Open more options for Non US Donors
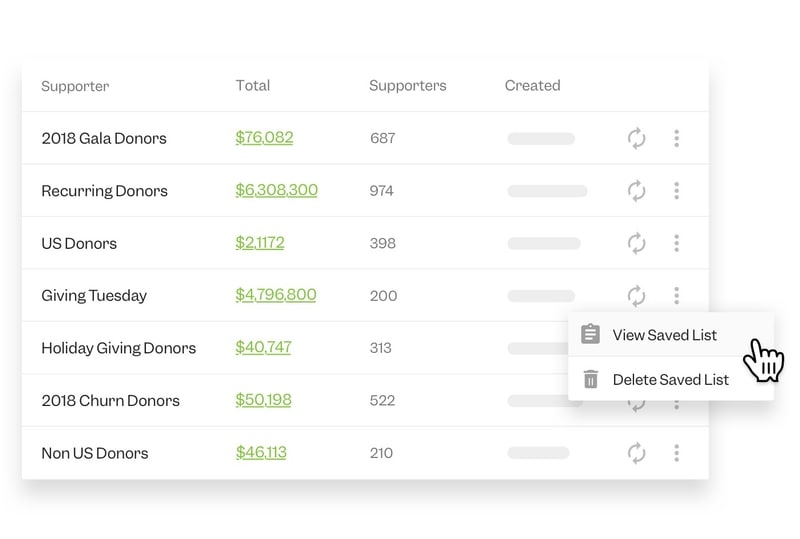This screenshot has height=539, width=800. click(x=677, y=453)
